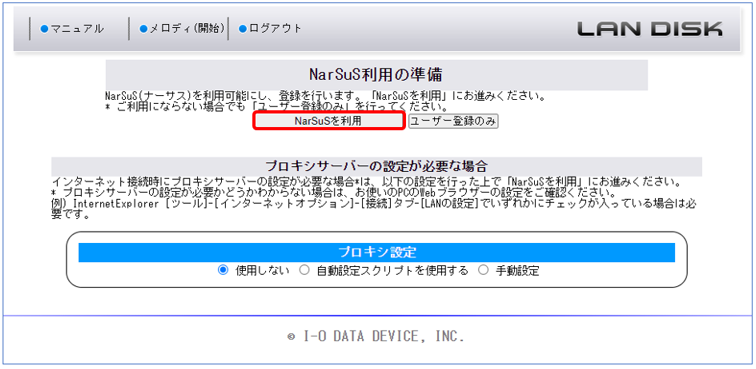
Task: Click the blue dot beside メロディ(開始)
Action: (x=144, y=29)
